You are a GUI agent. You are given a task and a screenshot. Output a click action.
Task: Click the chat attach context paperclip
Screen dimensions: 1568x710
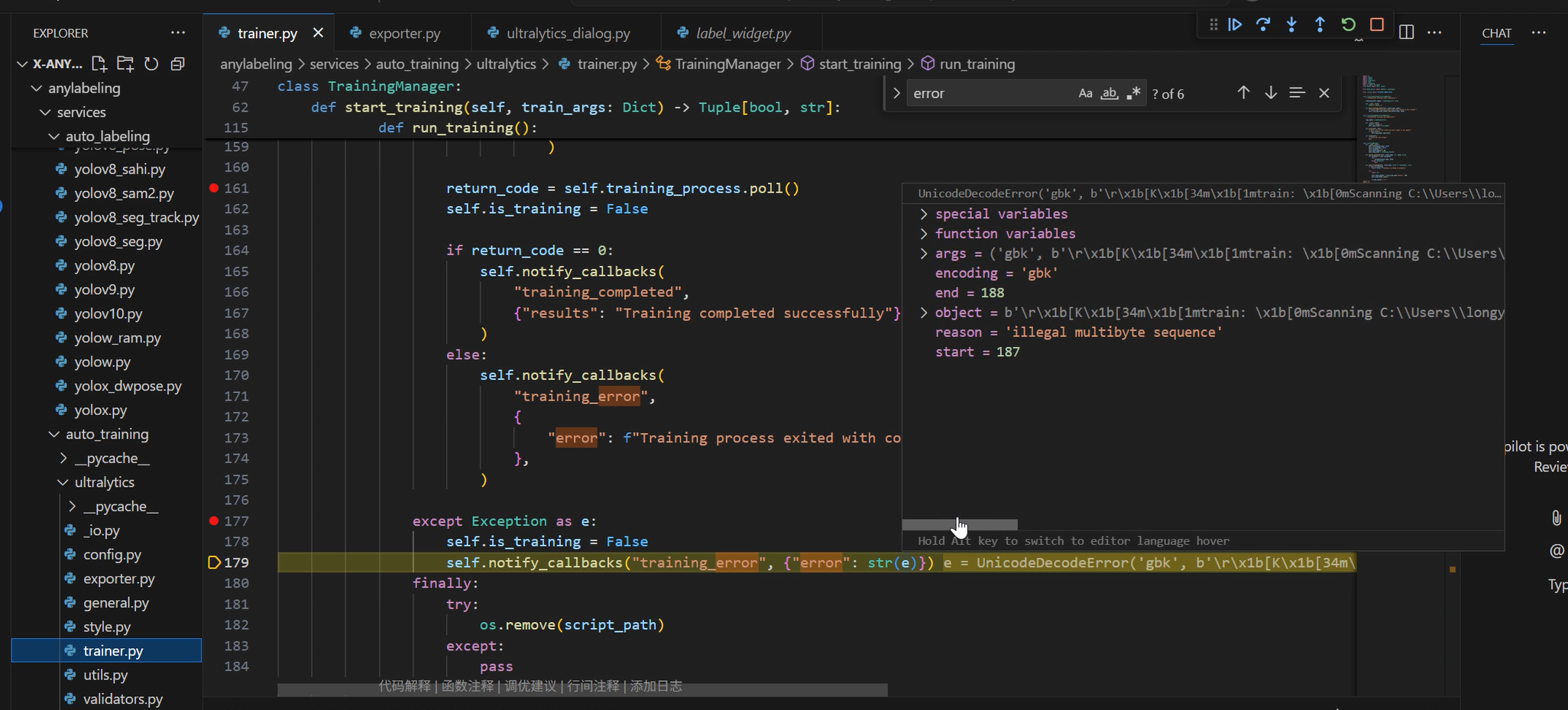coord(1556,518)
